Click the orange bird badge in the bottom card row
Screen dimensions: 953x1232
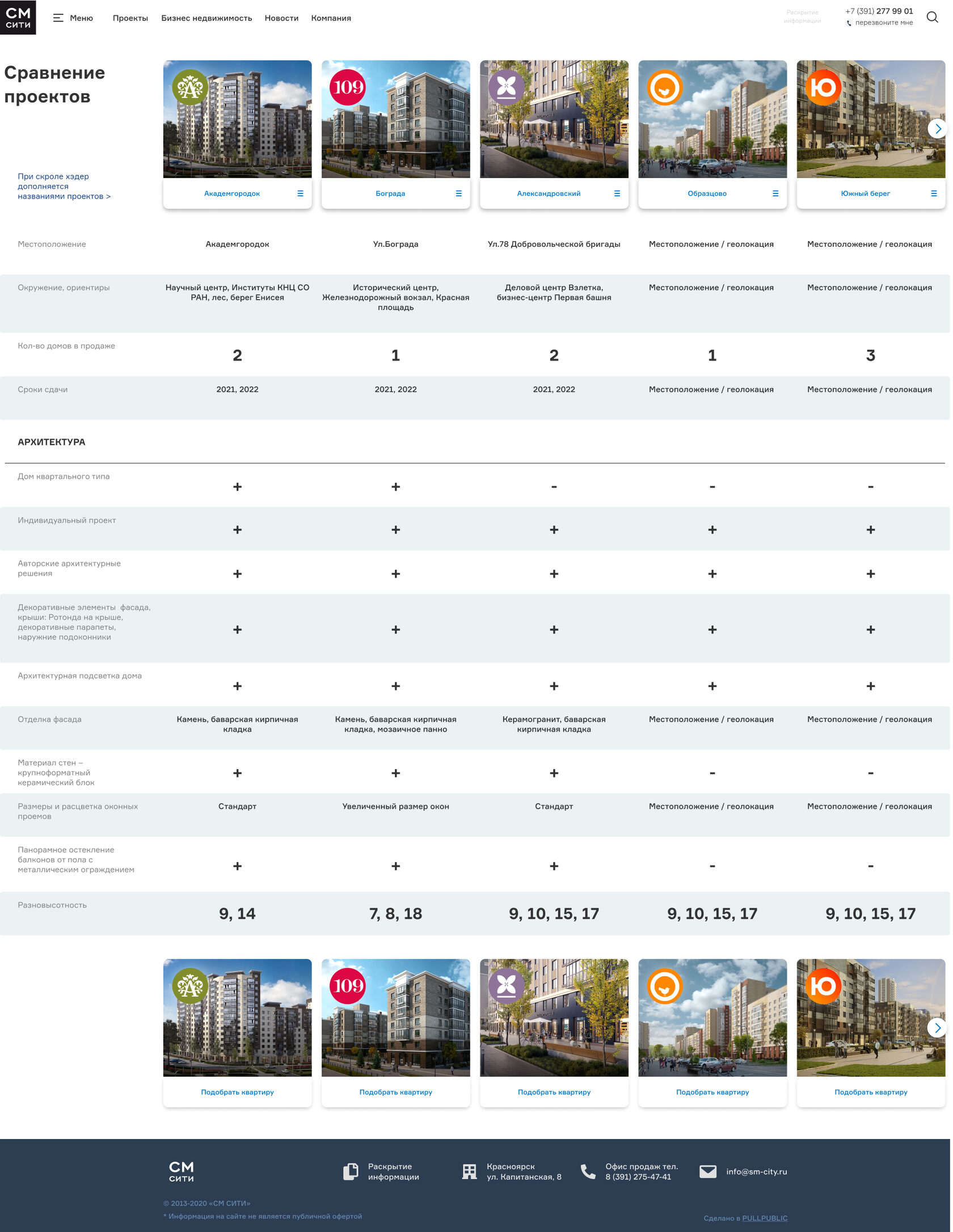coord(665,986)
